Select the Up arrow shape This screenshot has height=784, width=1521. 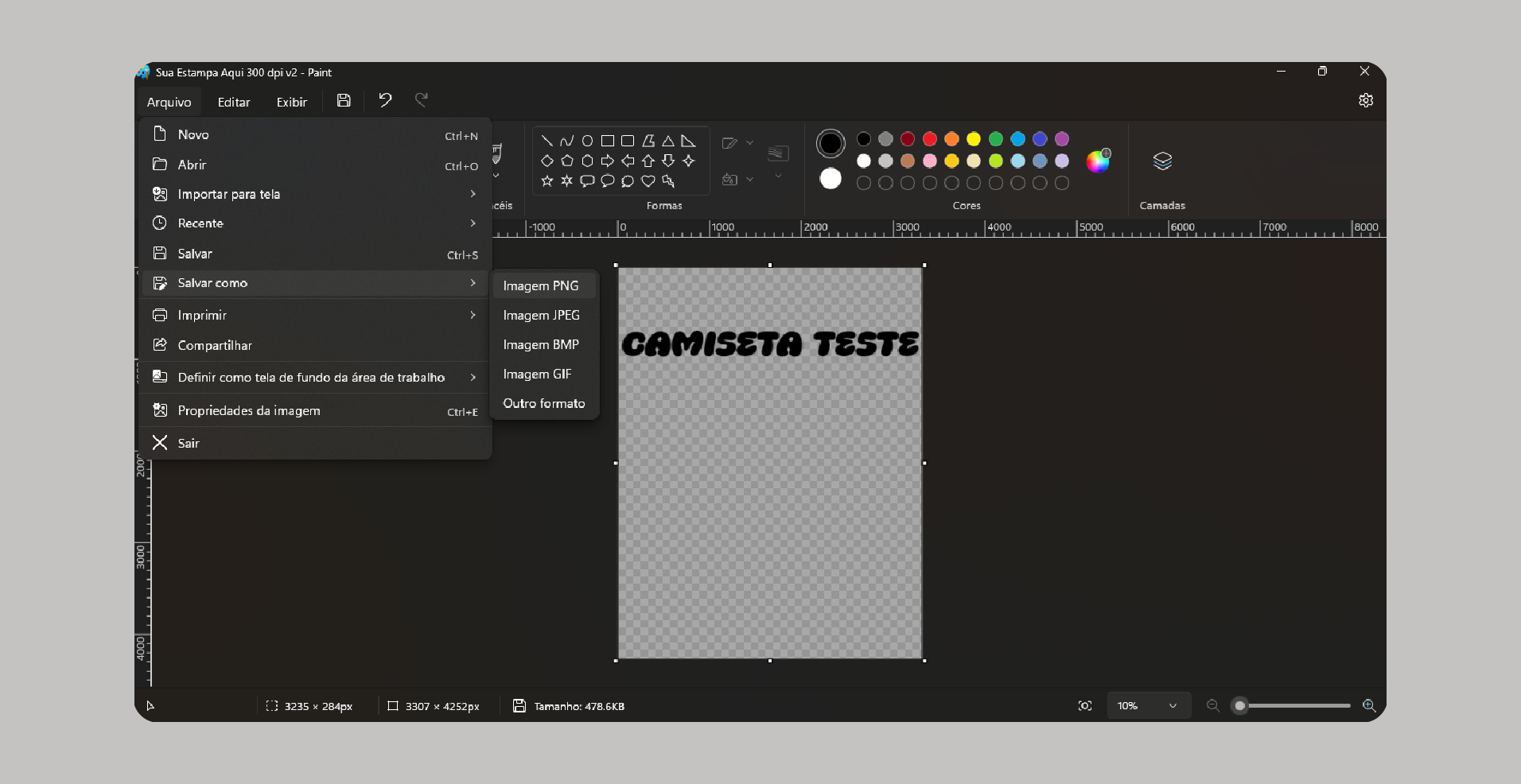[648, 161]
